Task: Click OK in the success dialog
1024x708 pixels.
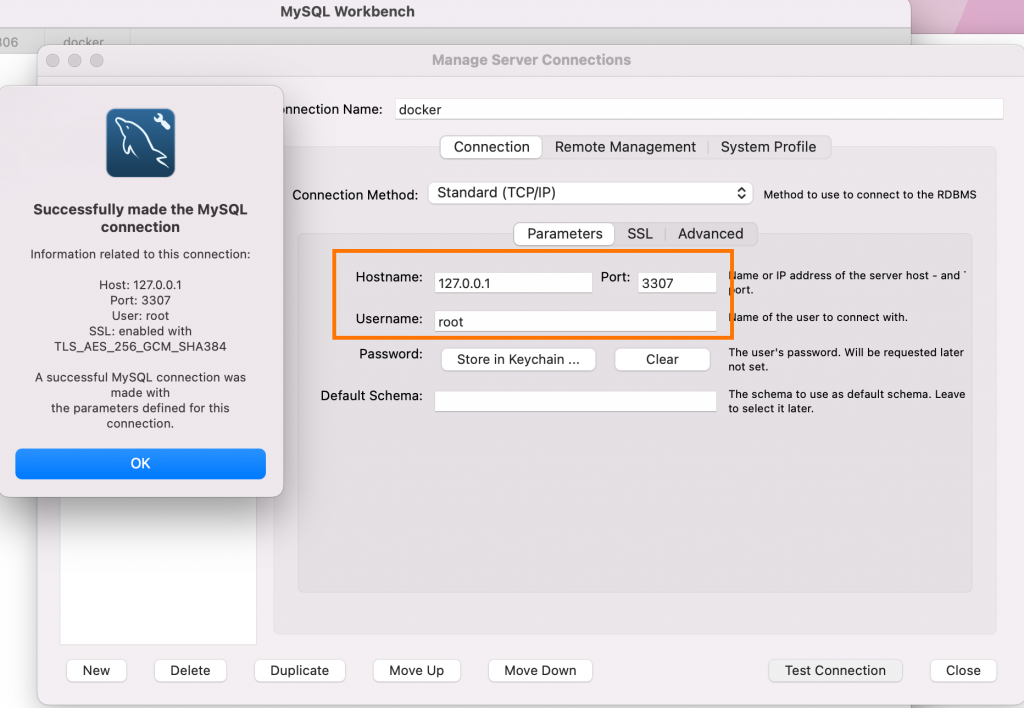Action: pyautogui.click(x=140, y=464)
